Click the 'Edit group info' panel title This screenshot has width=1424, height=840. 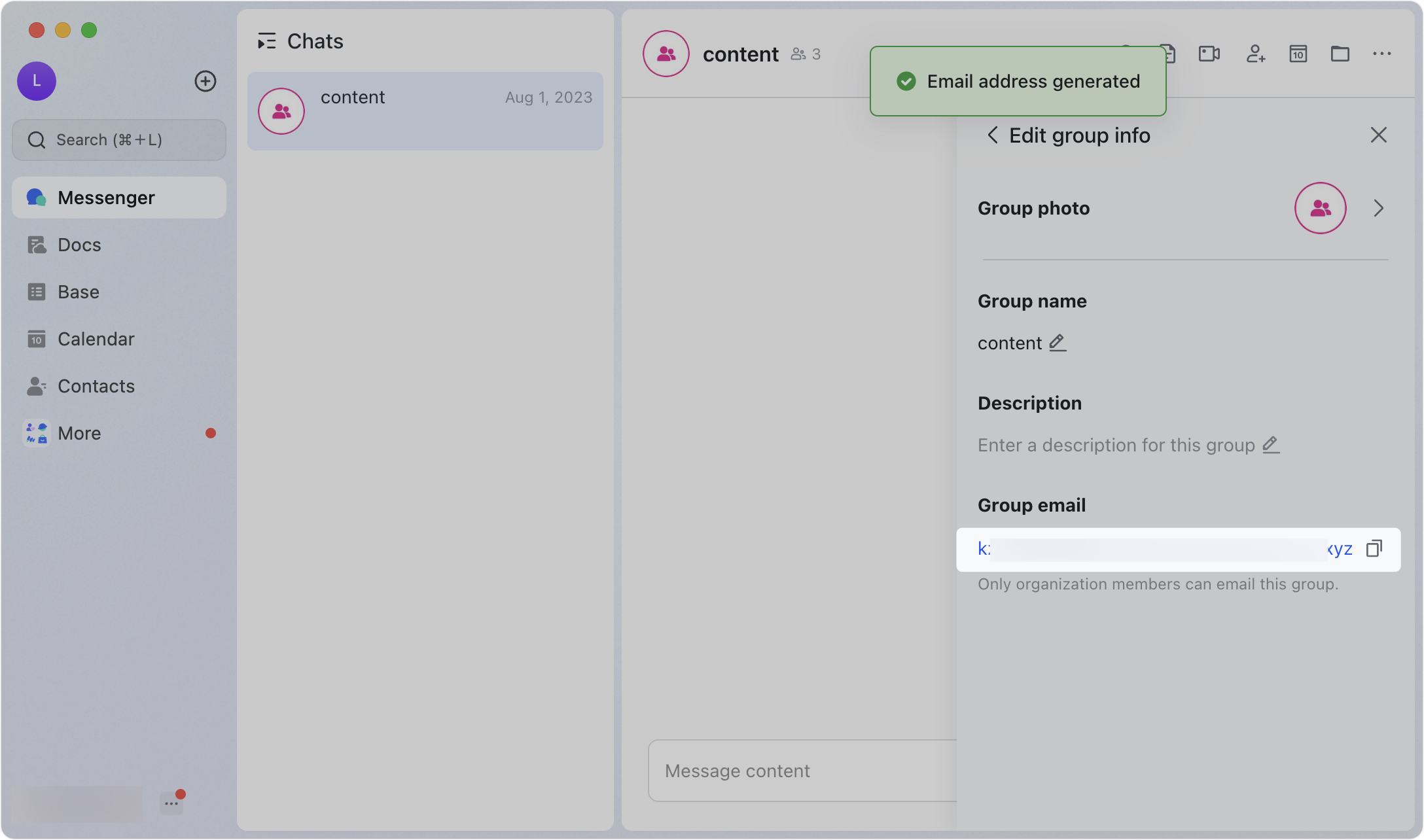coord(1080,135)
